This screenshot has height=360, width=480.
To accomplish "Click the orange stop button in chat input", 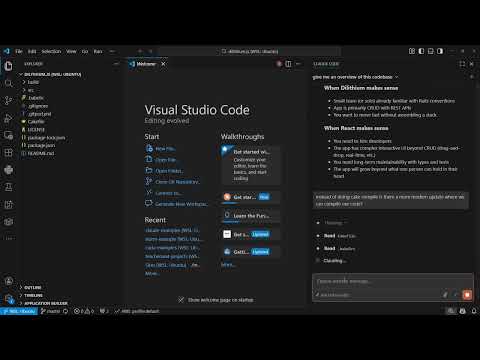I will pos(467,295).
